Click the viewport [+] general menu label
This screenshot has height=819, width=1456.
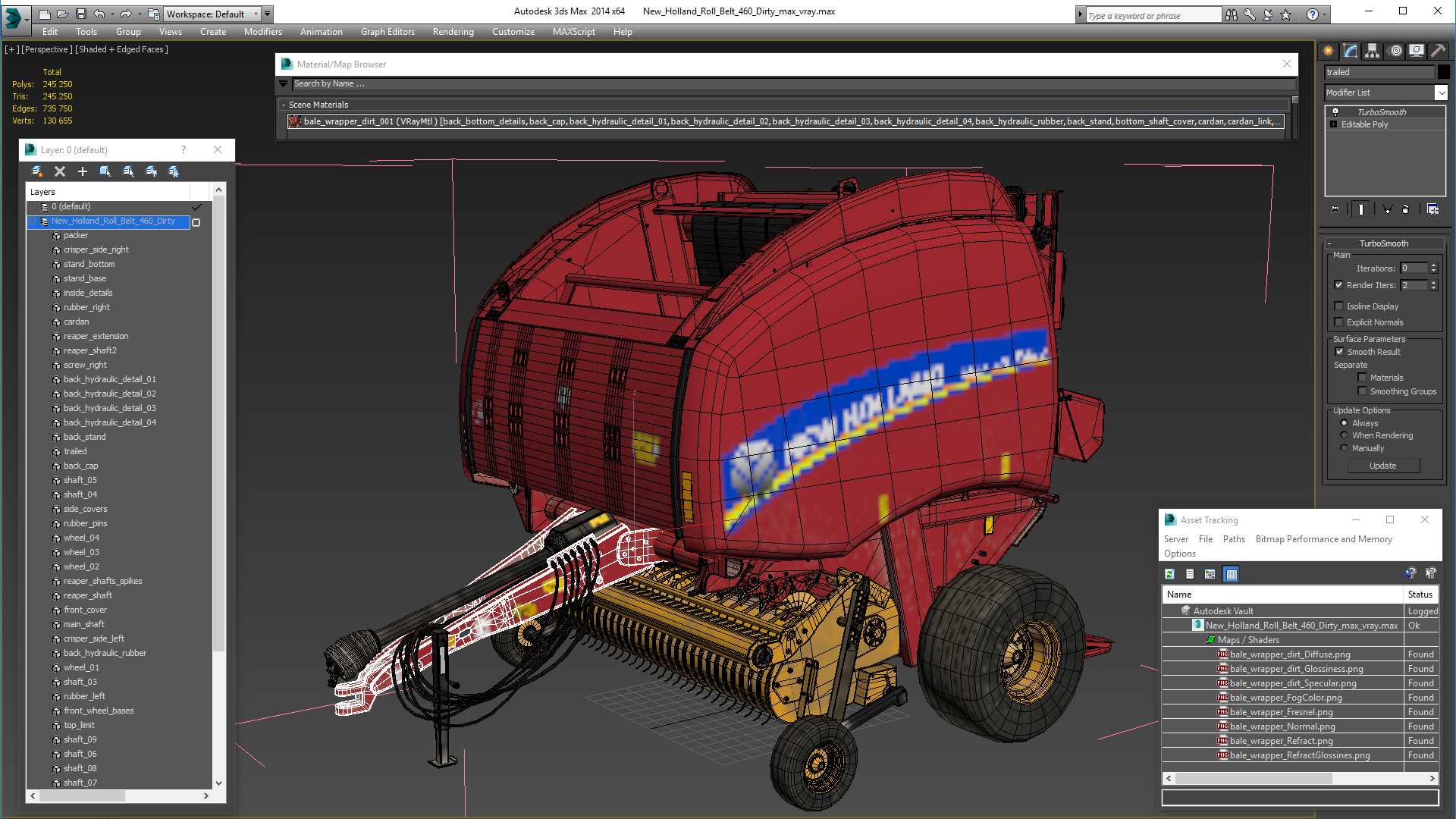12,49
